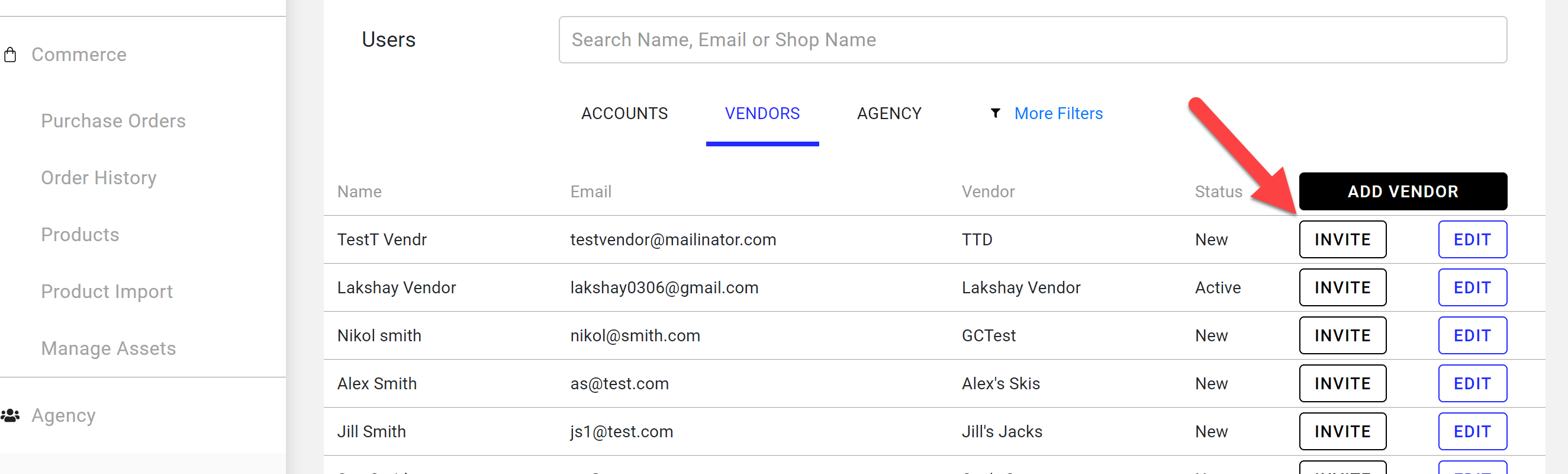Invite Jill Smith vendor
This screenshot has width=1568, height=474.
1342,431
